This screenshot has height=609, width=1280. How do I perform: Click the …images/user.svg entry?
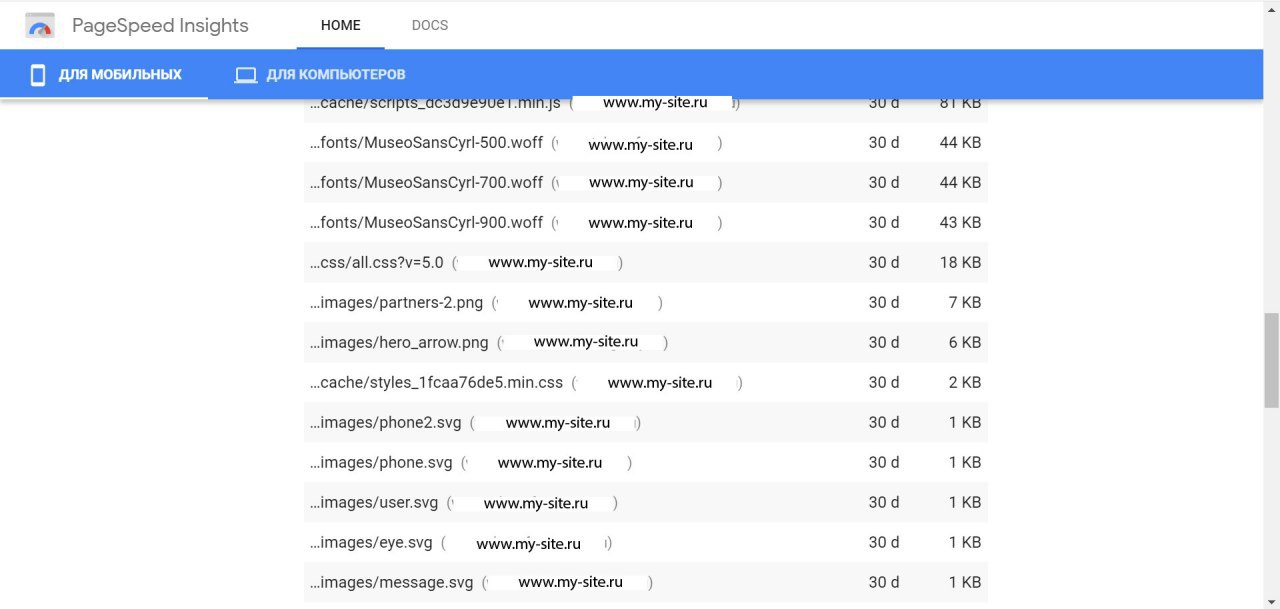click(x=375, y=502)
